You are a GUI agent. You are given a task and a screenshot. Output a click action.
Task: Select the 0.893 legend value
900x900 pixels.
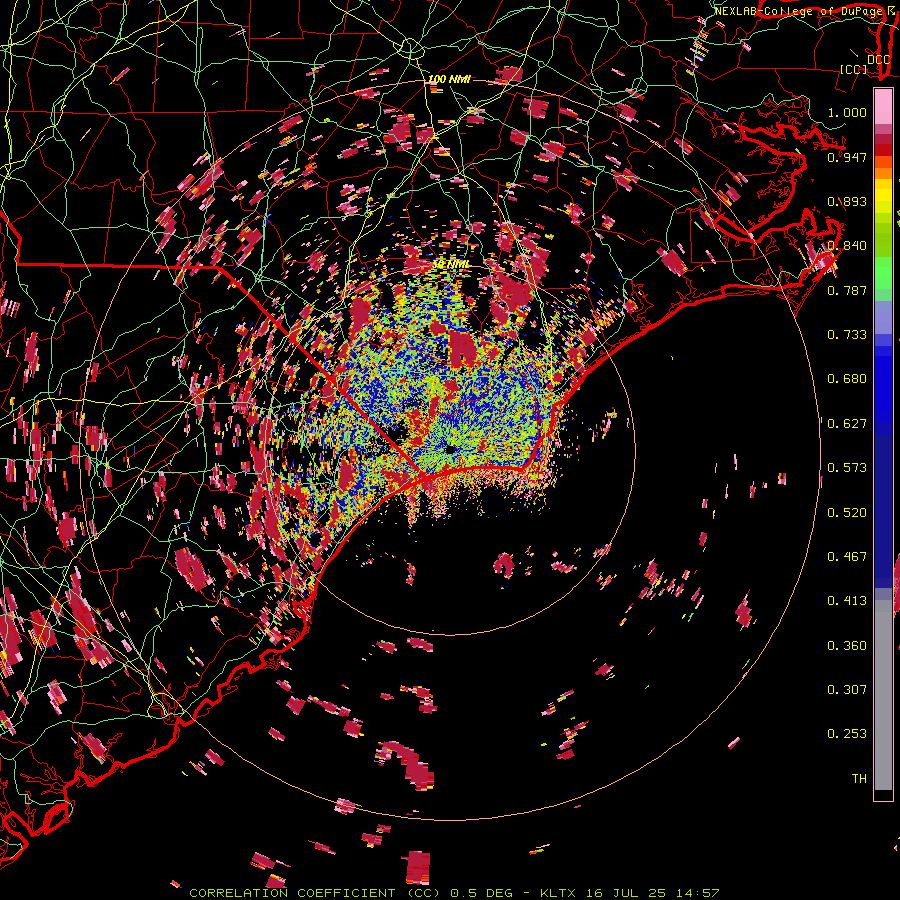[x=847, y=201]
